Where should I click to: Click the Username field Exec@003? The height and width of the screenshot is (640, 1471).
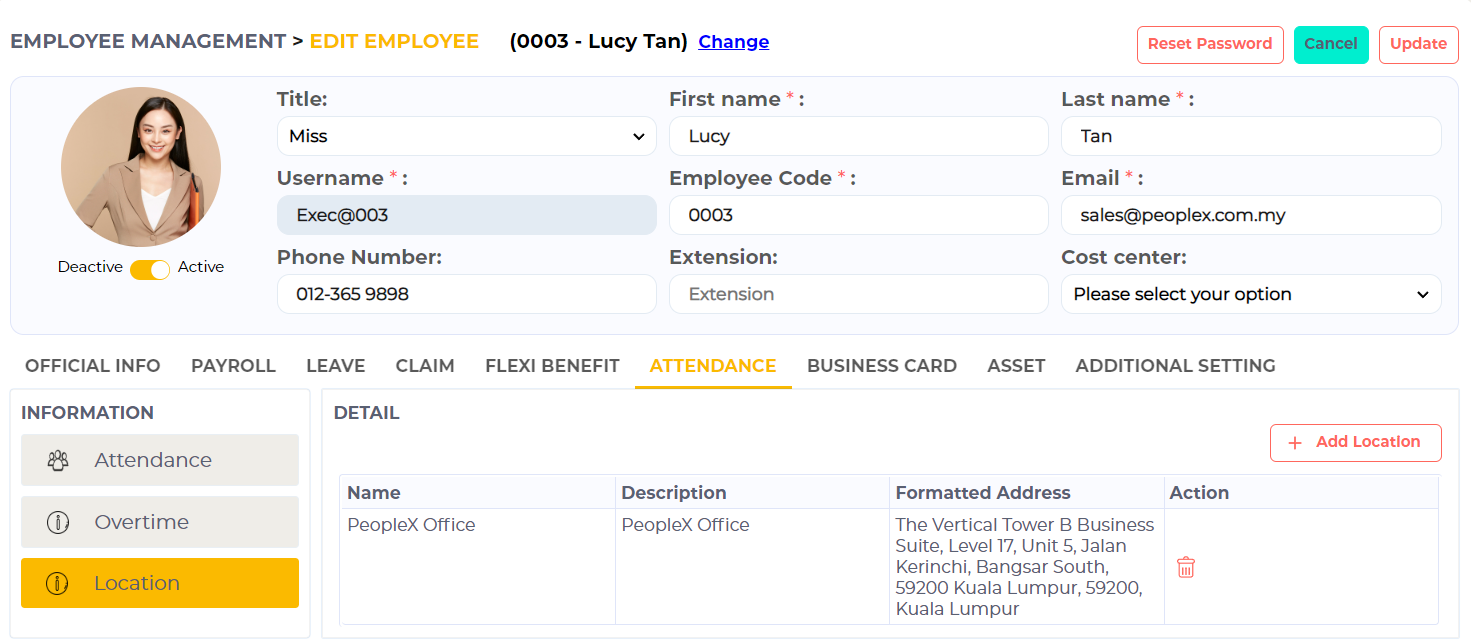(x=467, y=215)
